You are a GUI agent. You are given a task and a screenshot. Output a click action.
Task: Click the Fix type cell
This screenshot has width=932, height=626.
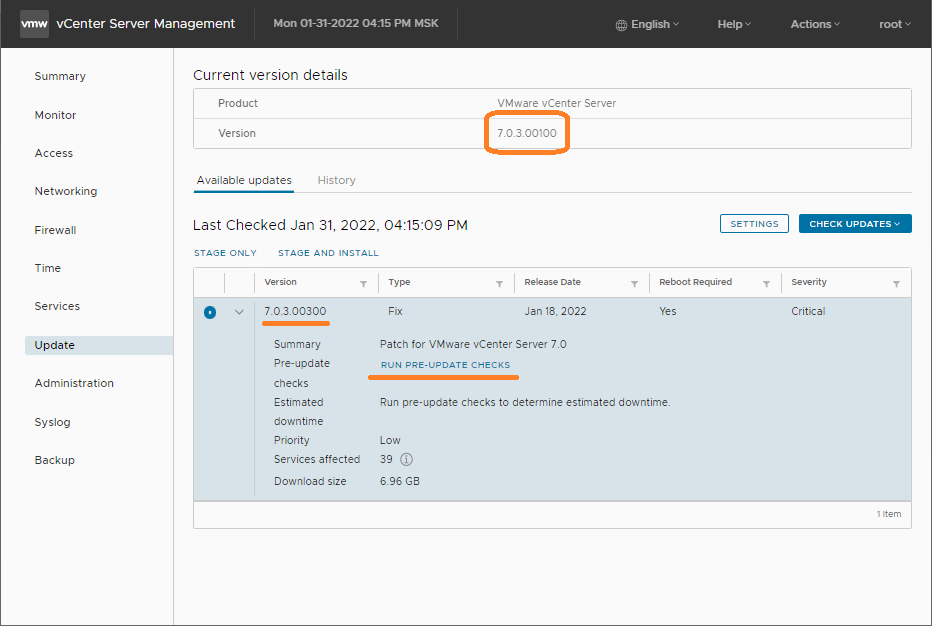click(x=395, y=311)
